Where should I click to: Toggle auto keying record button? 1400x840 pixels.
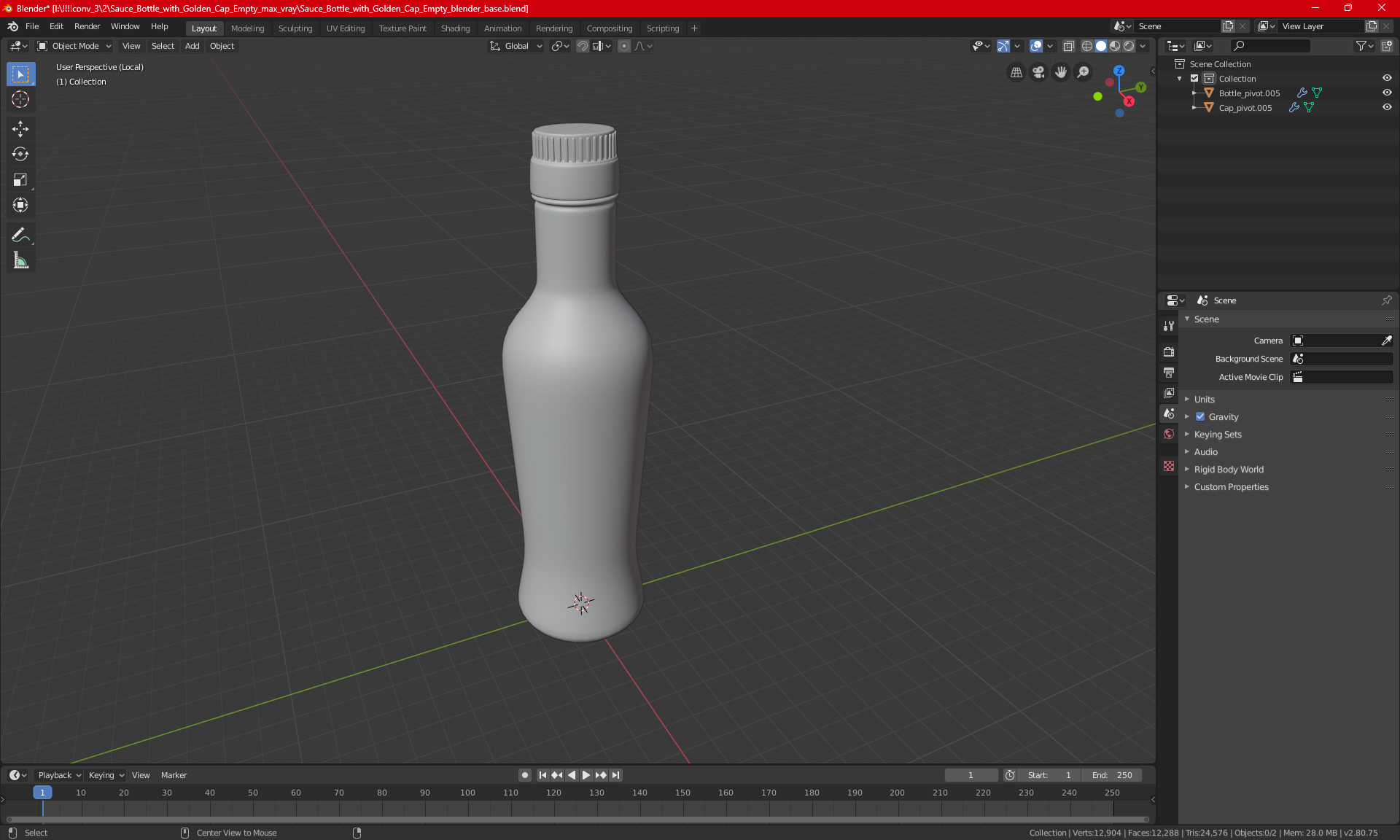(524, 775)
